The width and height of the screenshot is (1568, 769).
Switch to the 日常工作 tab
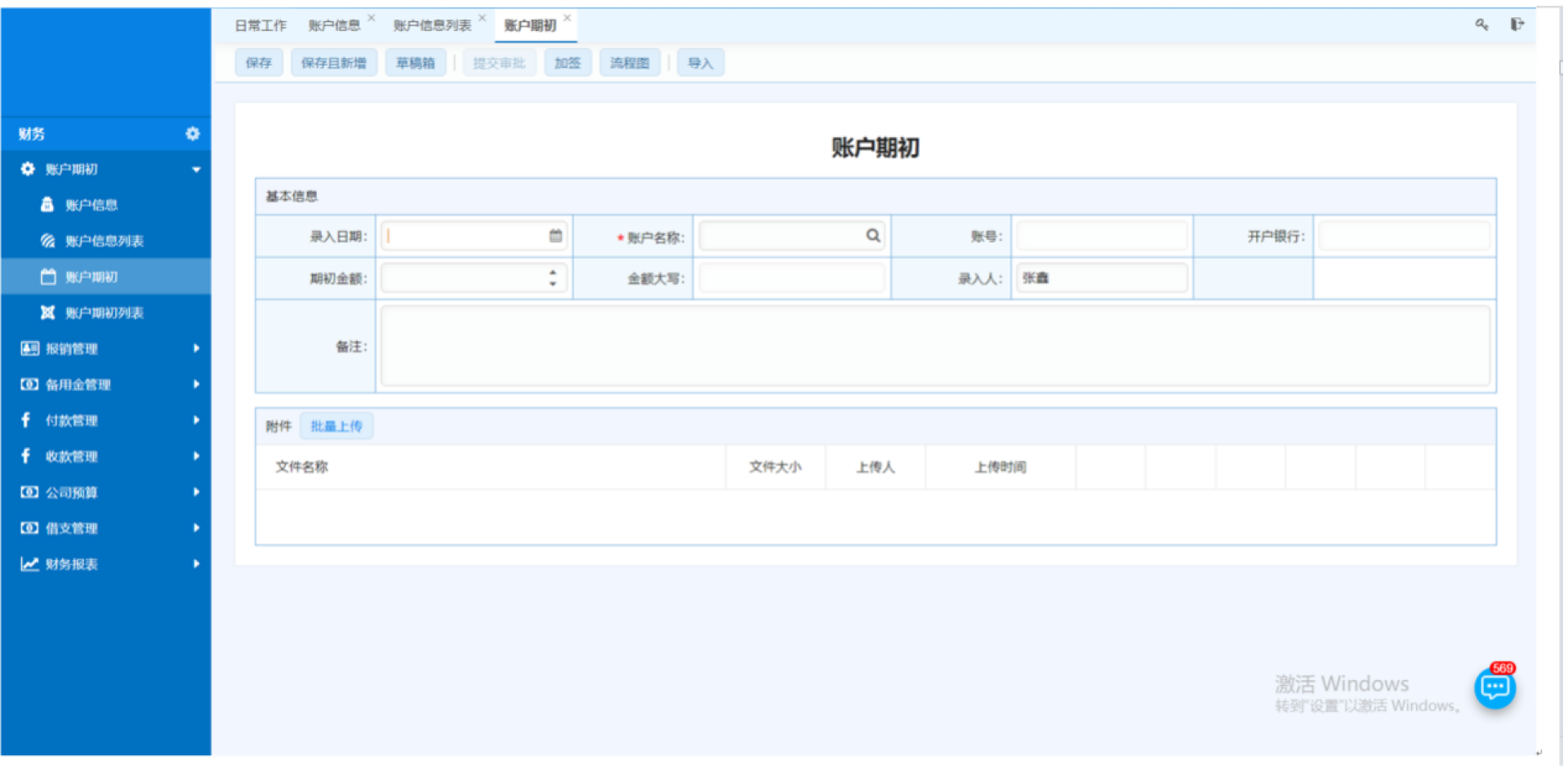[261, 25]
